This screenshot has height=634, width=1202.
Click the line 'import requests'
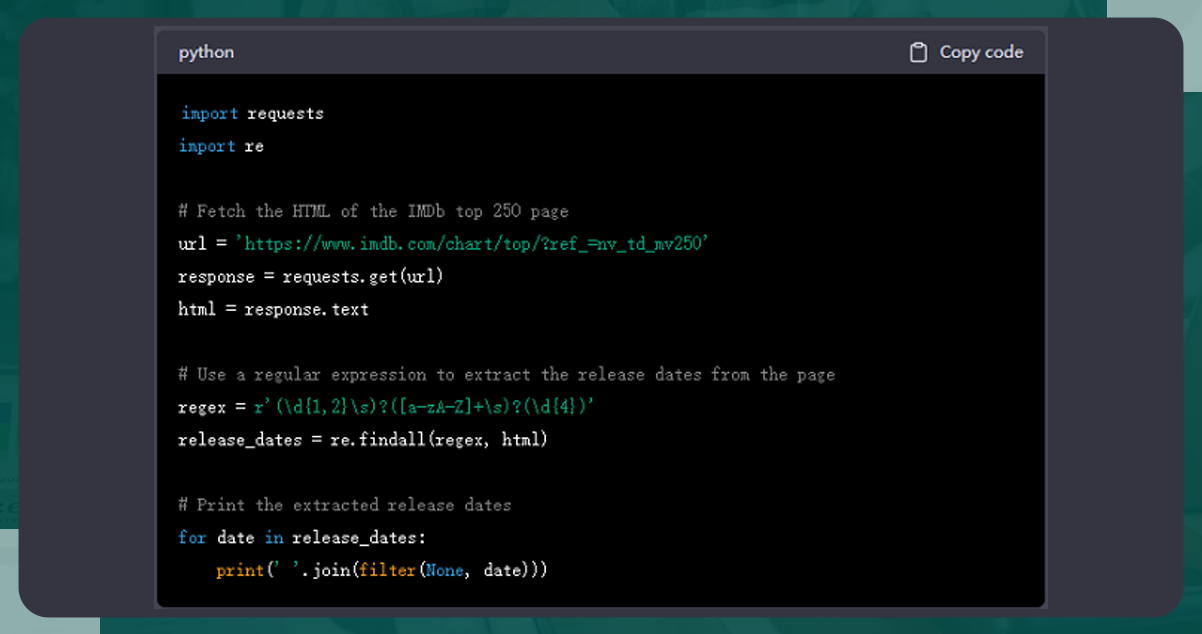coord(252,114)
